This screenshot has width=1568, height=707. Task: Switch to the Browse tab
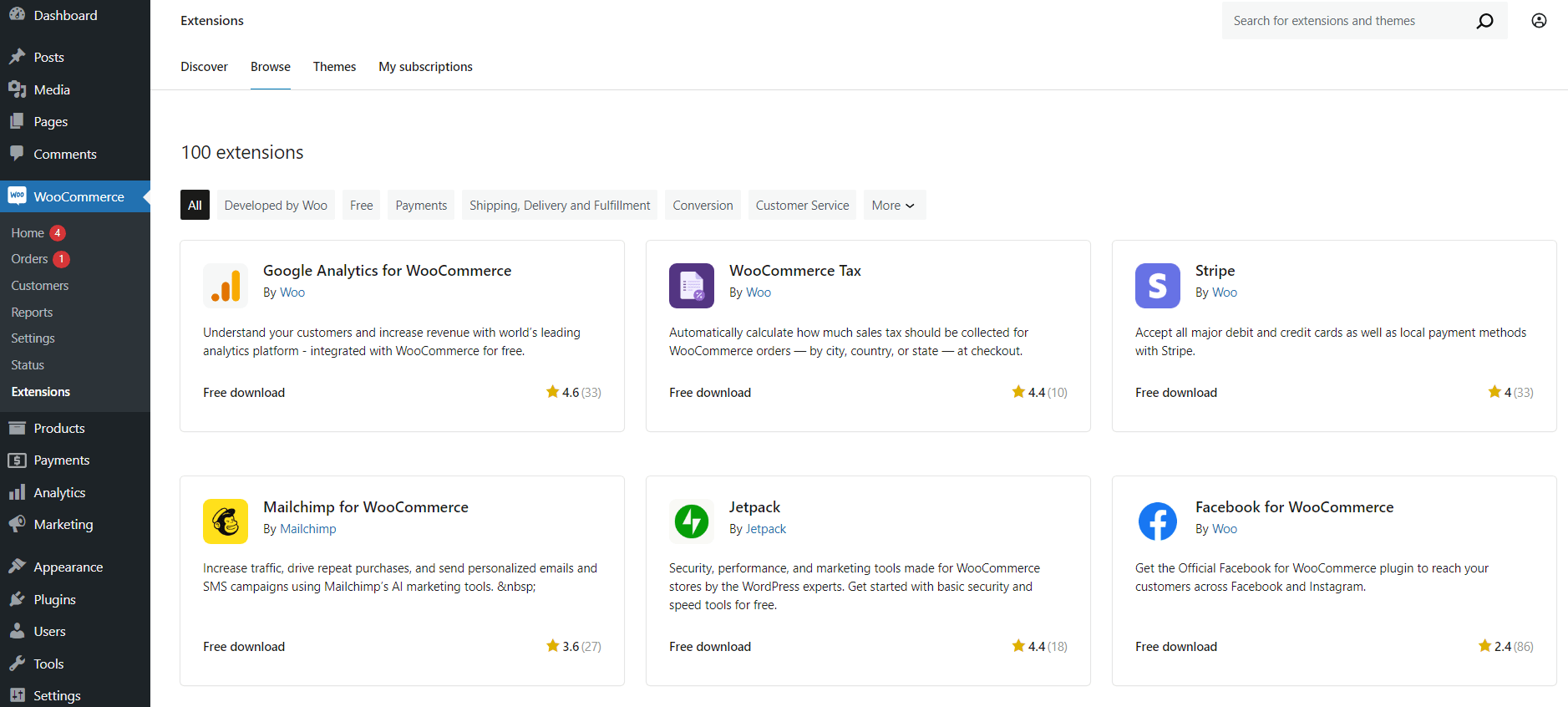coord(271,67)
